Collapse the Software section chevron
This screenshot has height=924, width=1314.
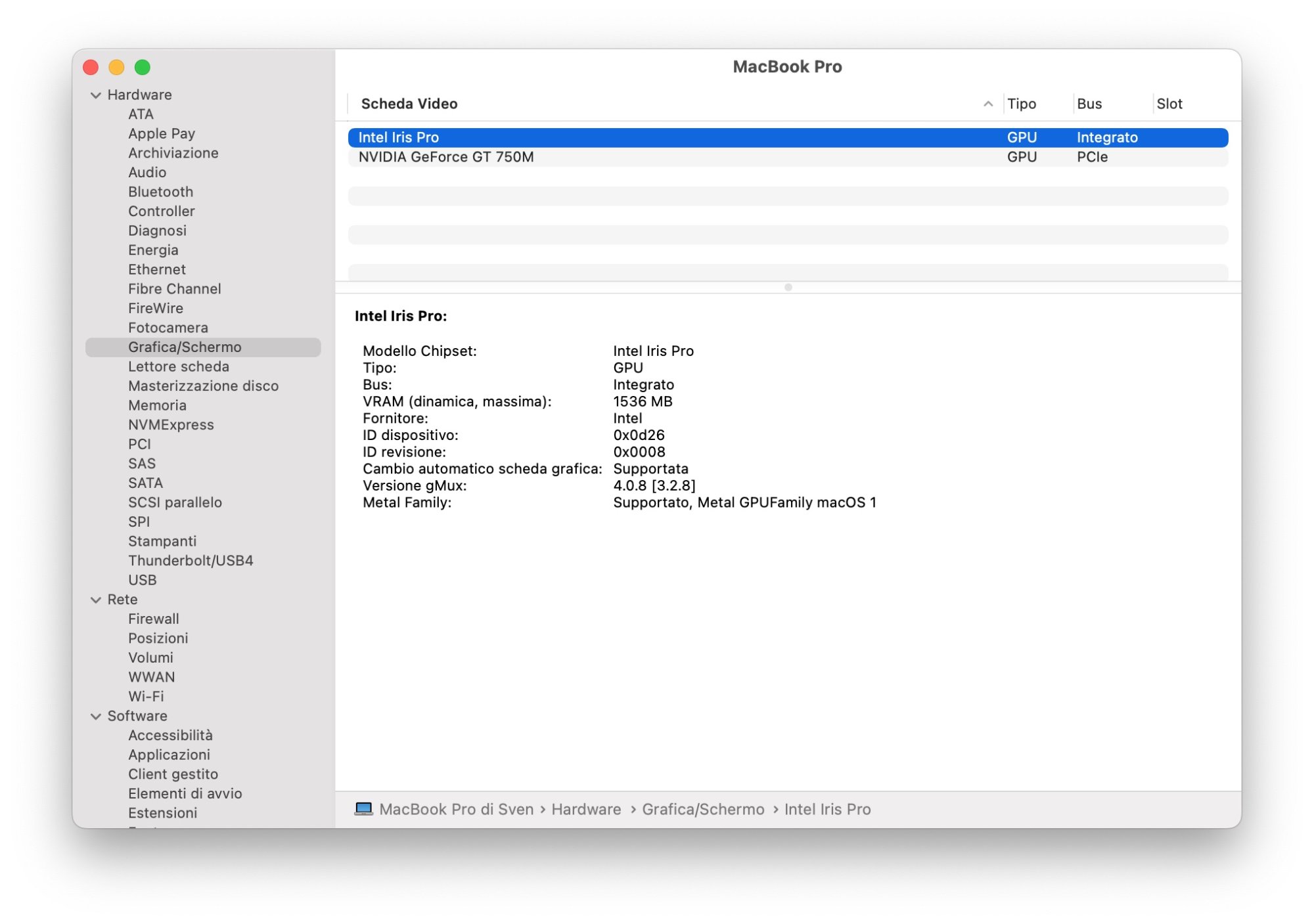tap(96, 716)
